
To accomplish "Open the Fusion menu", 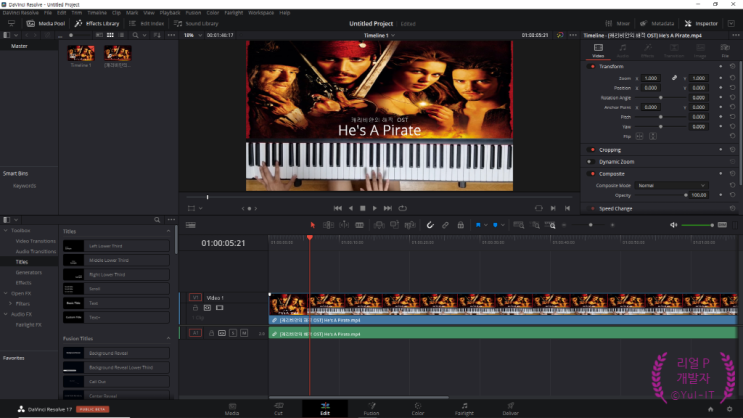I will pos(193,13).
